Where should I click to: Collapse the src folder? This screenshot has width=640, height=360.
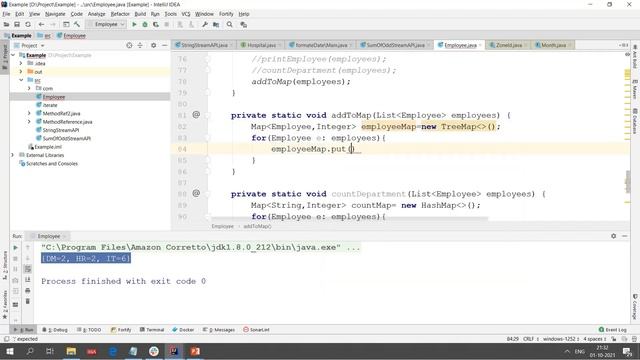click(x=21, y=80)
